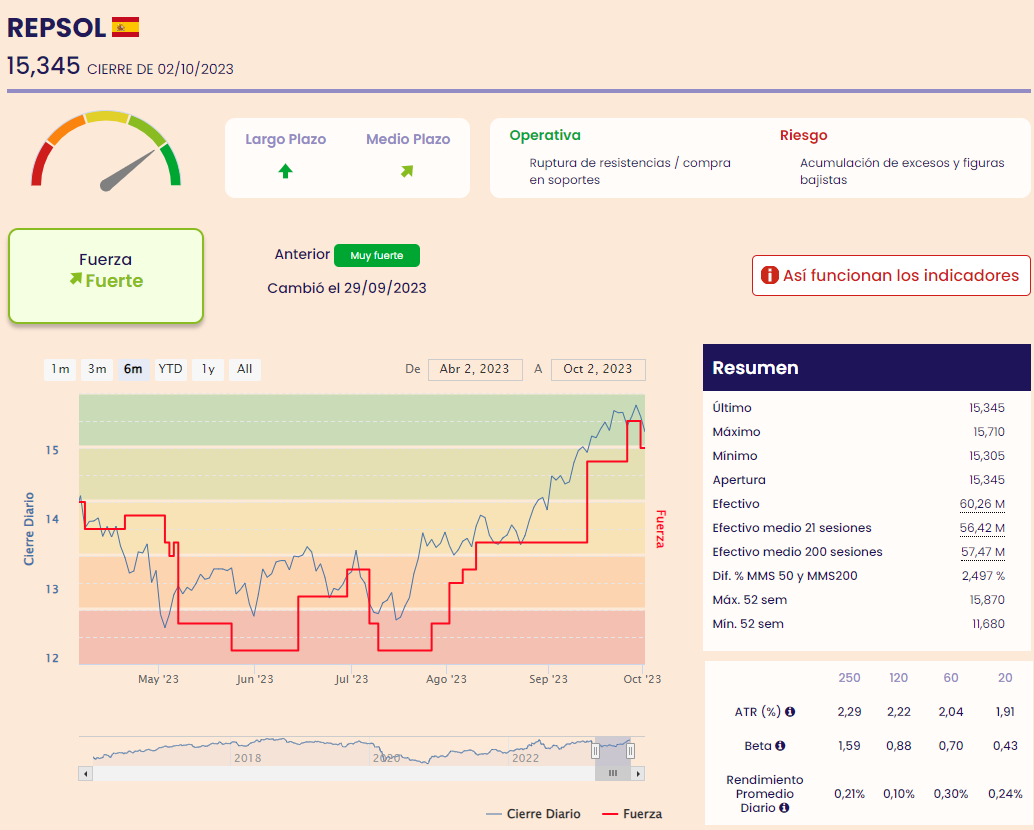The image size is (1034, 830).
Task: Click the Medio Plazo diagonal arrow icon
Action: [x=407, y=171]
